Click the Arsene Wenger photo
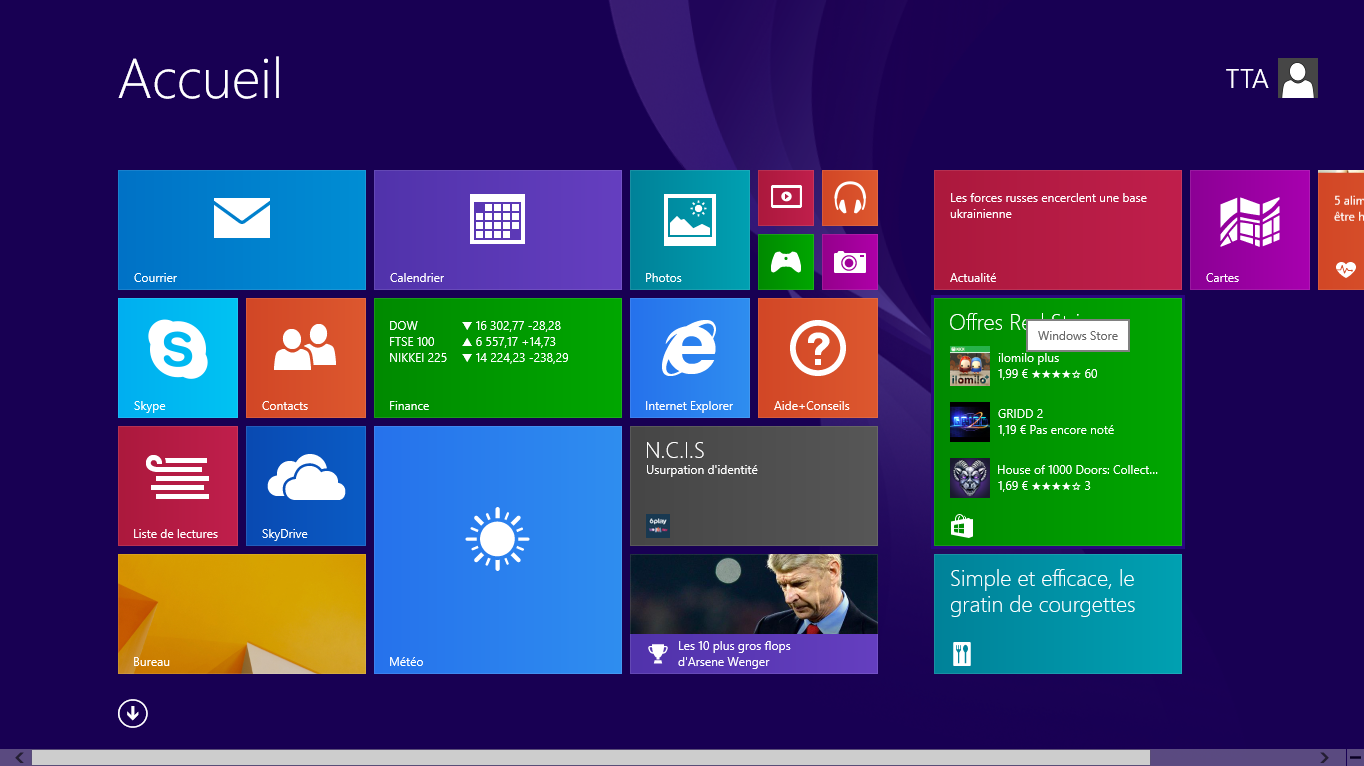 [x=754, y=594]
